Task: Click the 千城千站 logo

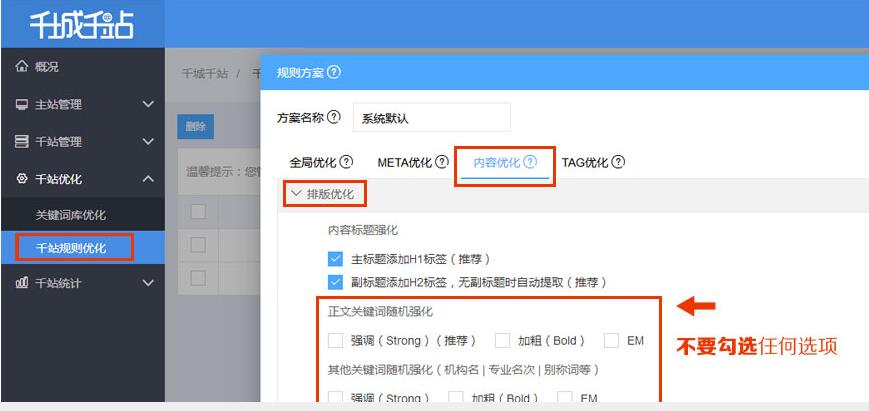Action: [x=81, y=24]
